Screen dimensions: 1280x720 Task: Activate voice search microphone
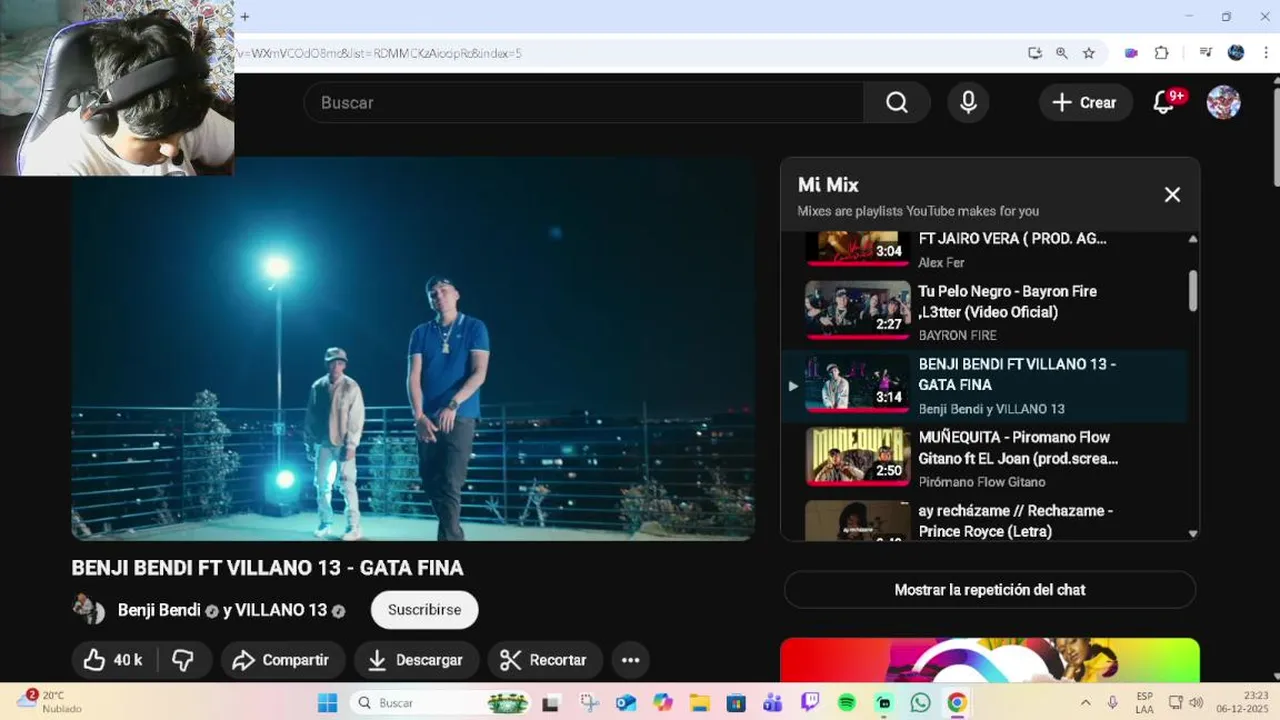click(x=968, y=102)
